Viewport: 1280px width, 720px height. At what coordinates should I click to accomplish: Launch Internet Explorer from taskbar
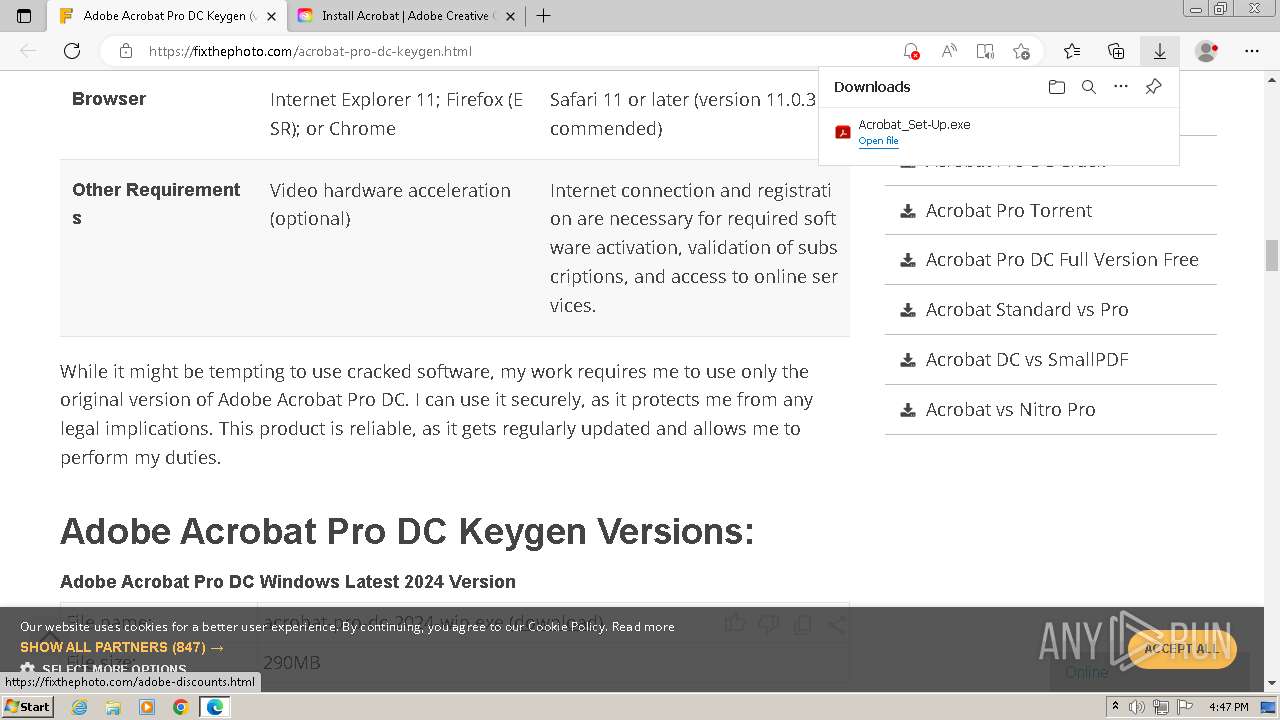click(80, 706)
